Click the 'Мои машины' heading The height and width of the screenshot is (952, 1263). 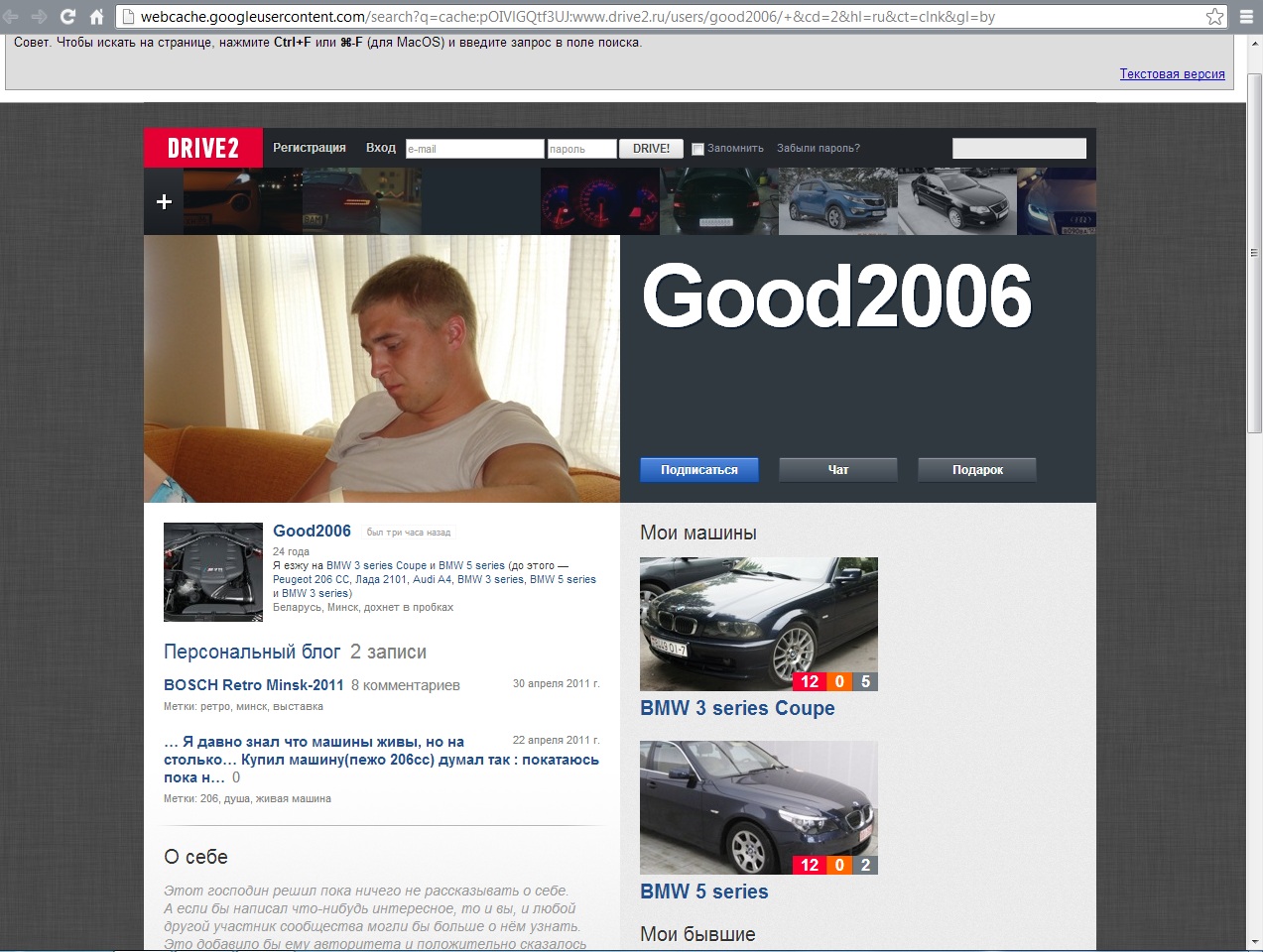pos(698,533)
